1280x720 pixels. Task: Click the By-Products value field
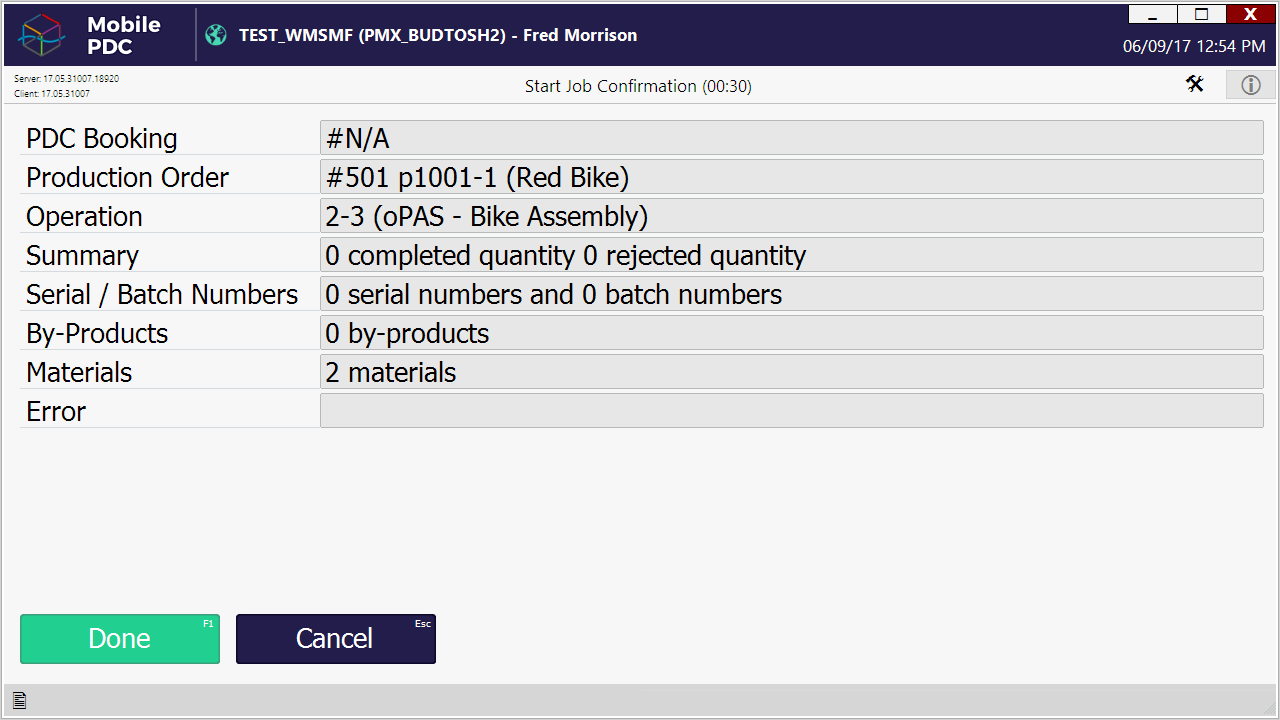tap(791, 333)
